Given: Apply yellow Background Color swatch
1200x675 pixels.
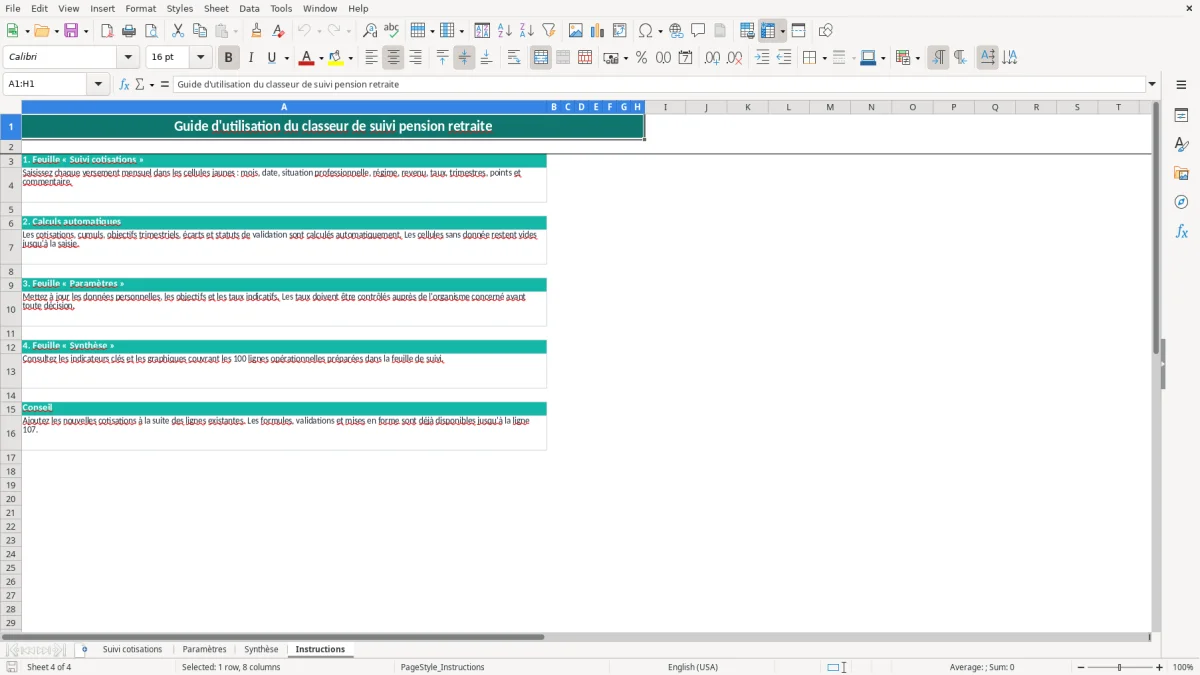Looking at the screenshot, I should click(336, 58).
